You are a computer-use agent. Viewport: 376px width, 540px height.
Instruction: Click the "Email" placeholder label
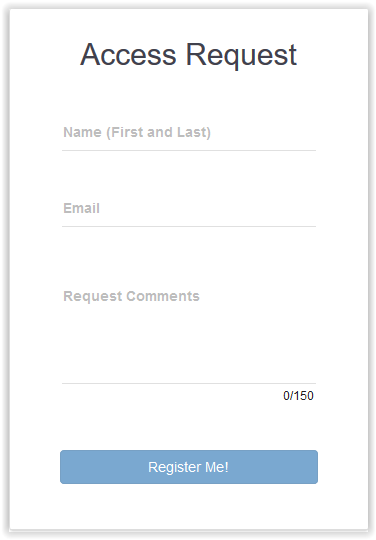[82, 208]
